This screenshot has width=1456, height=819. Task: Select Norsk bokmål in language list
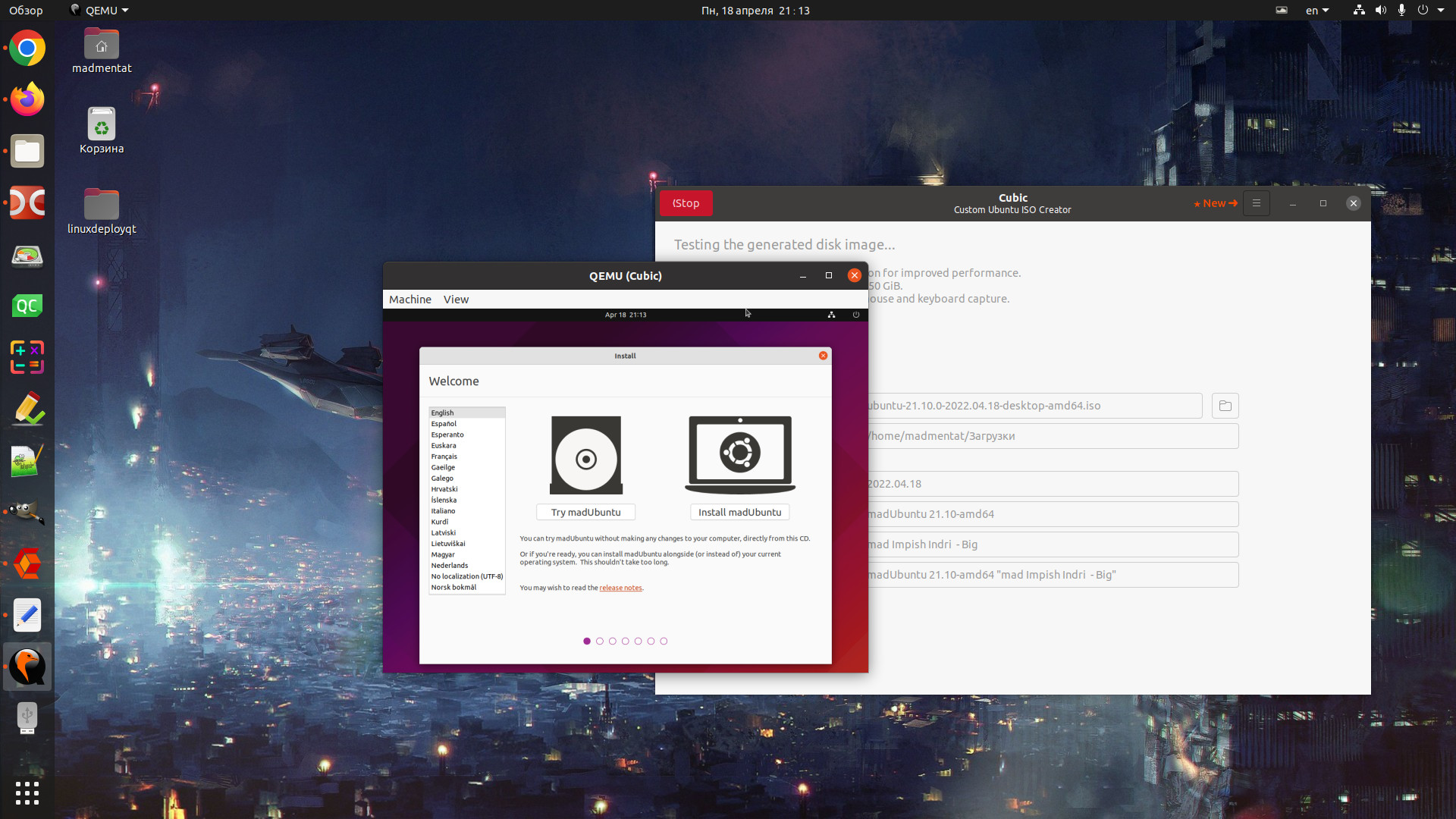point(466,587)
